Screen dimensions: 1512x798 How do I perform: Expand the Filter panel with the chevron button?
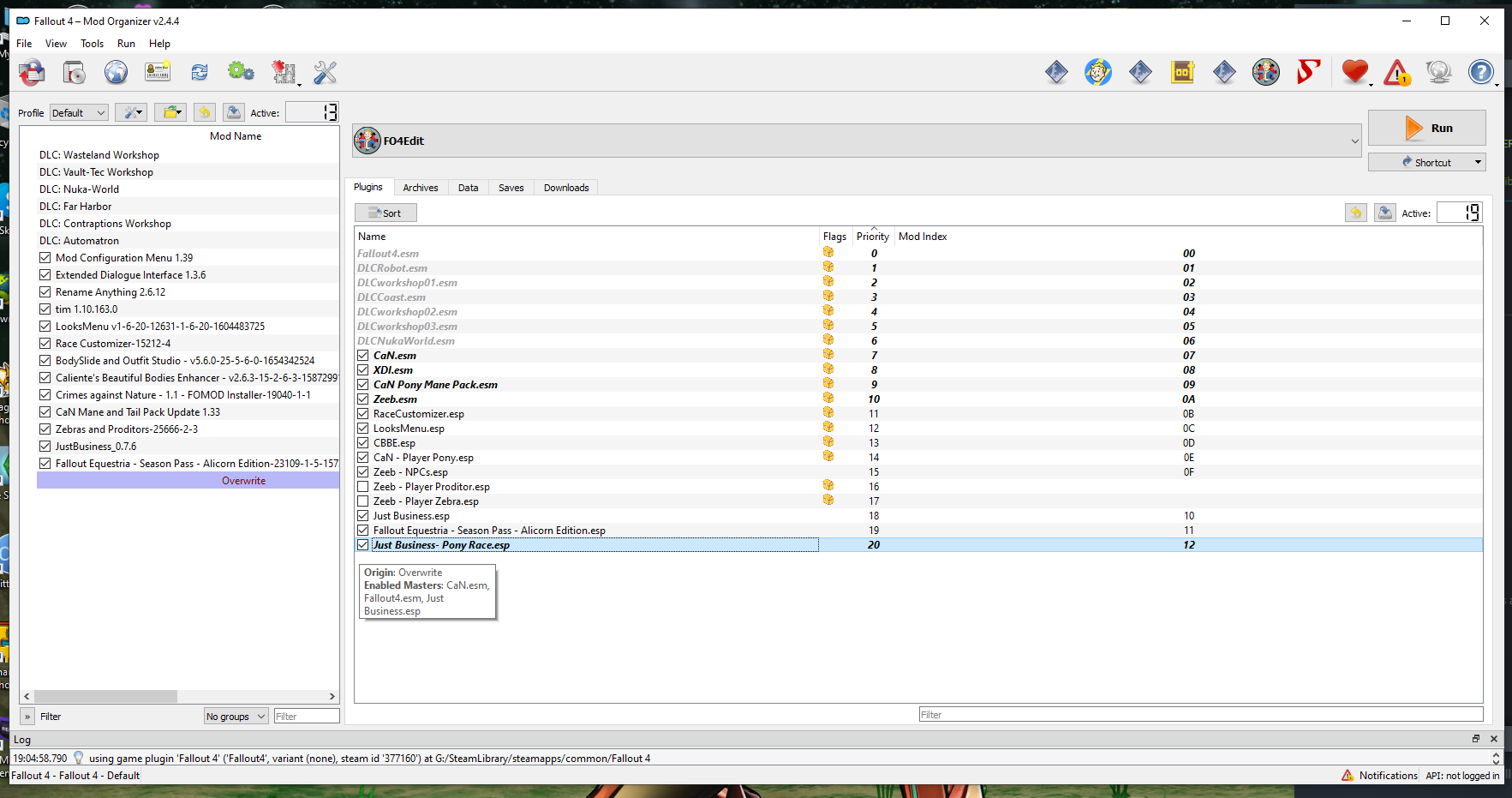click(x=27, y=717)
